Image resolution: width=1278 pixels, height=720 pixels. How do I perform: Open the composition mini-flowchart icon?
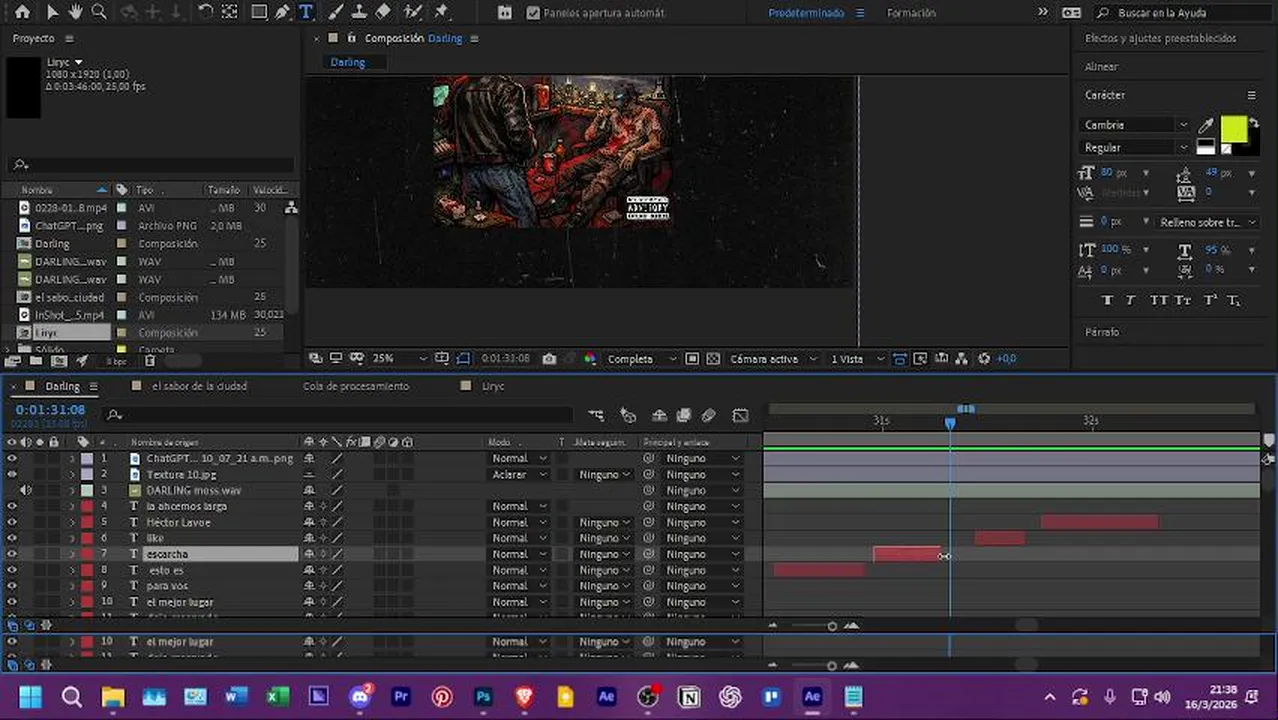coord(596,415)
